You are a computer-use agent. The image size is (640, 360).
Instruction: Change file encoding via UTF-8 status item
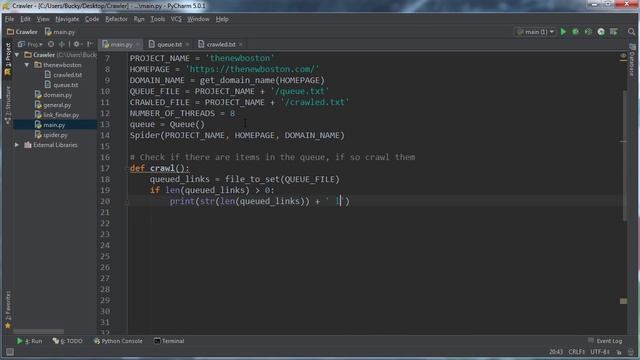point(600,352)
